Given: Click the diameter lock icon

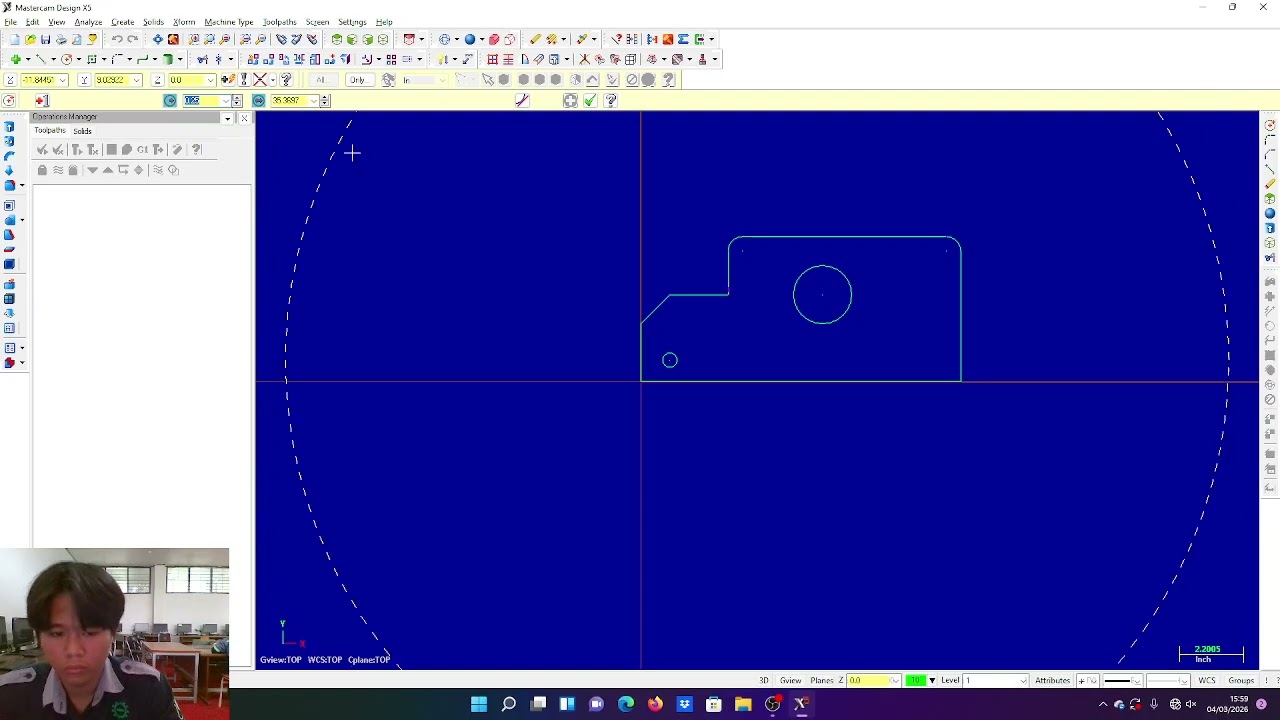Looking at the screenshot, I should [x=258, y=100].
